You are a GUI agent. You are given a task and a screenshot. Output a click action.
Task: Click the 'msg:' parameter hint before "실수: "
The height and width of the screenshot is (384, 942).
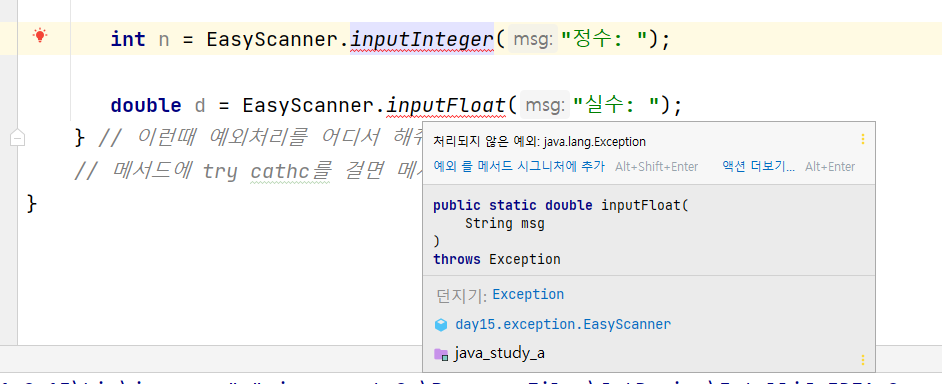545,106
